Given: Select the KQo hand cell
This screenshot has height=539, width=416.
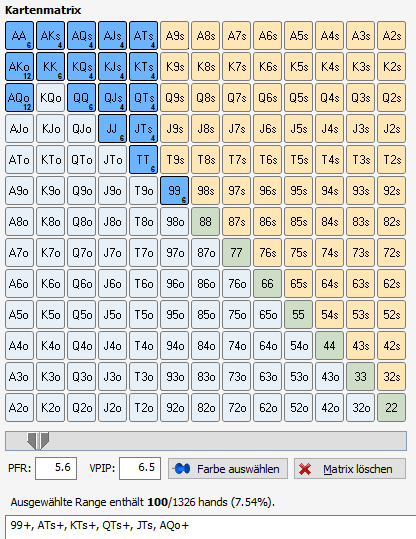Looking at the screenshot, I should [51, 98].
